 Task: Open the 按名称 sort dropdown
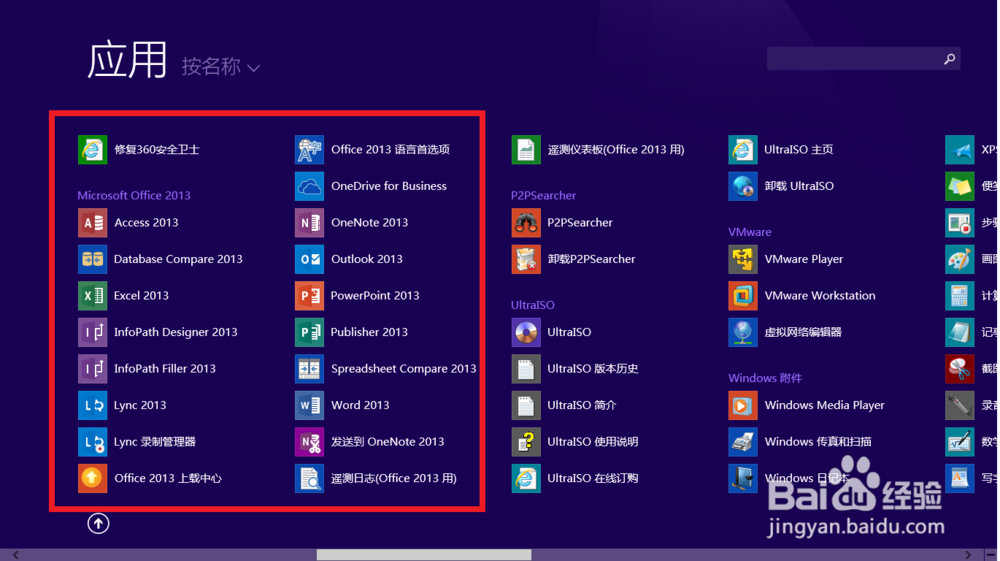221,66
